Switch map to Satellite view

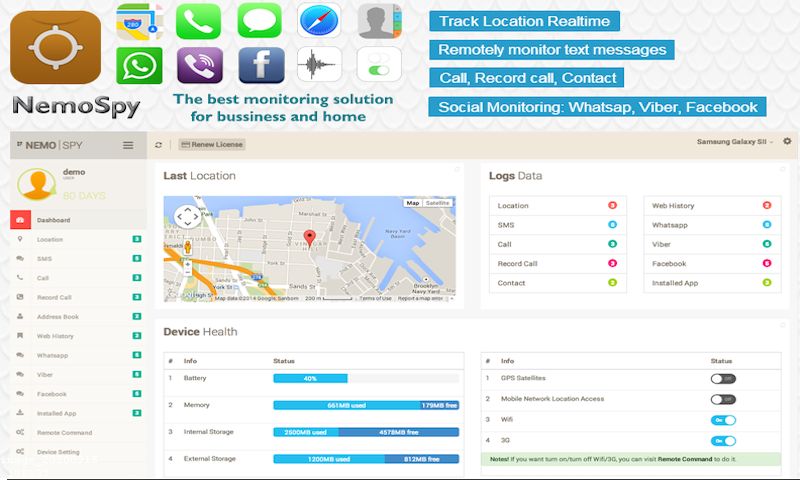438,203
